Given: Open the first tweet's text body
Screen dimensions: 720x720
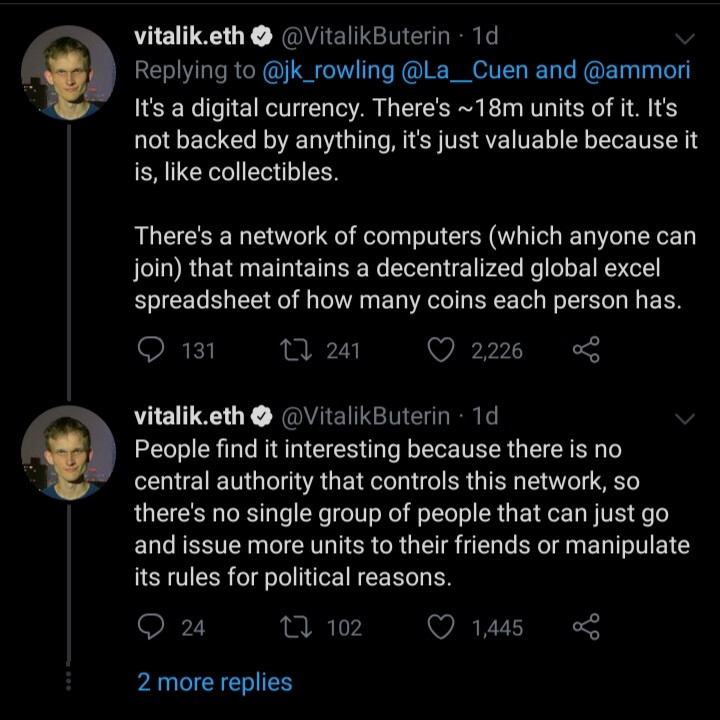Looking at the screenshot, I should pyautogui.click(x=416, y=204).
